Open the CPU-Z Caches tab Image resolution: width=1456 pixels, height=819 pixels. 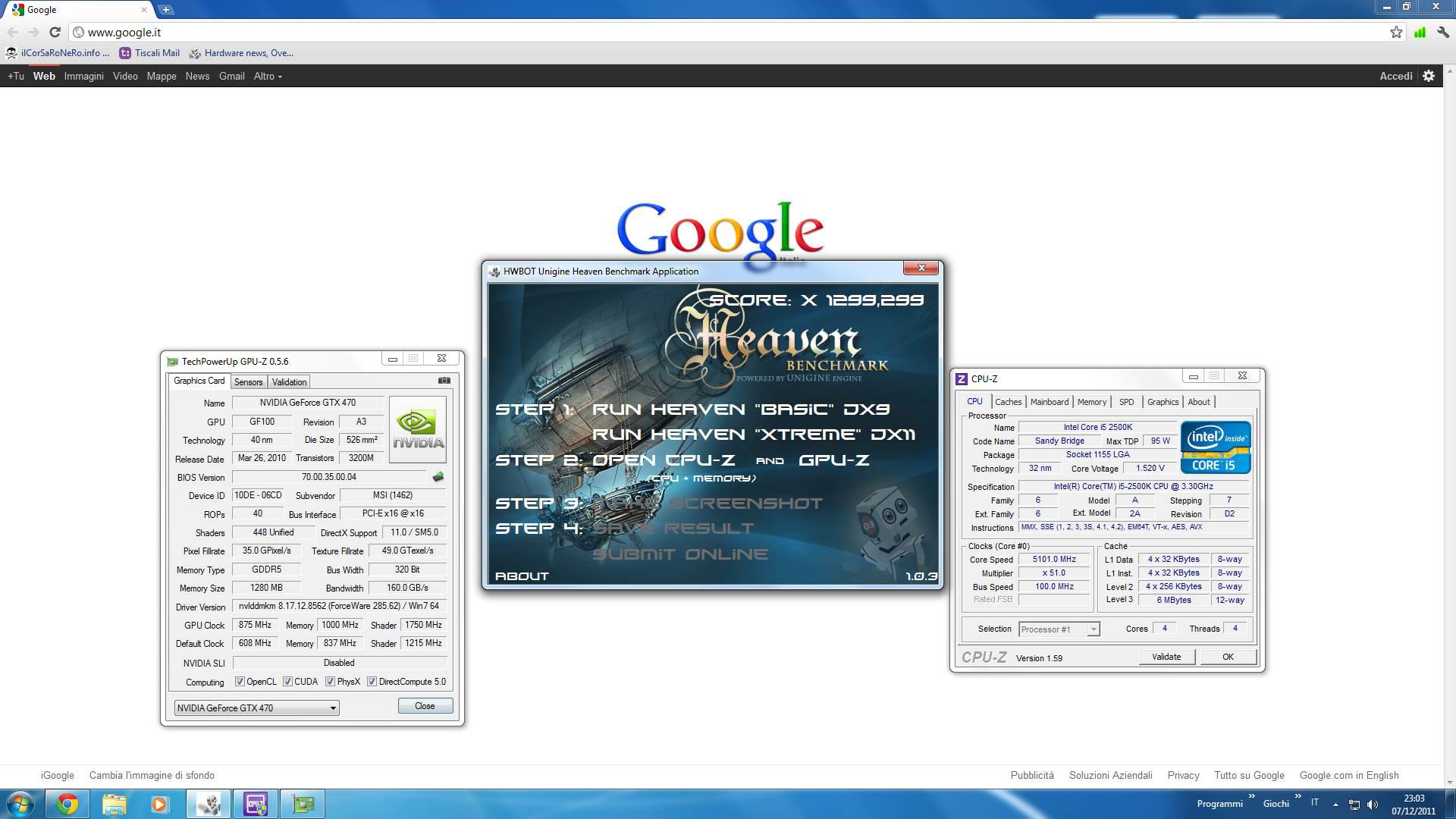pos(1008,402)
